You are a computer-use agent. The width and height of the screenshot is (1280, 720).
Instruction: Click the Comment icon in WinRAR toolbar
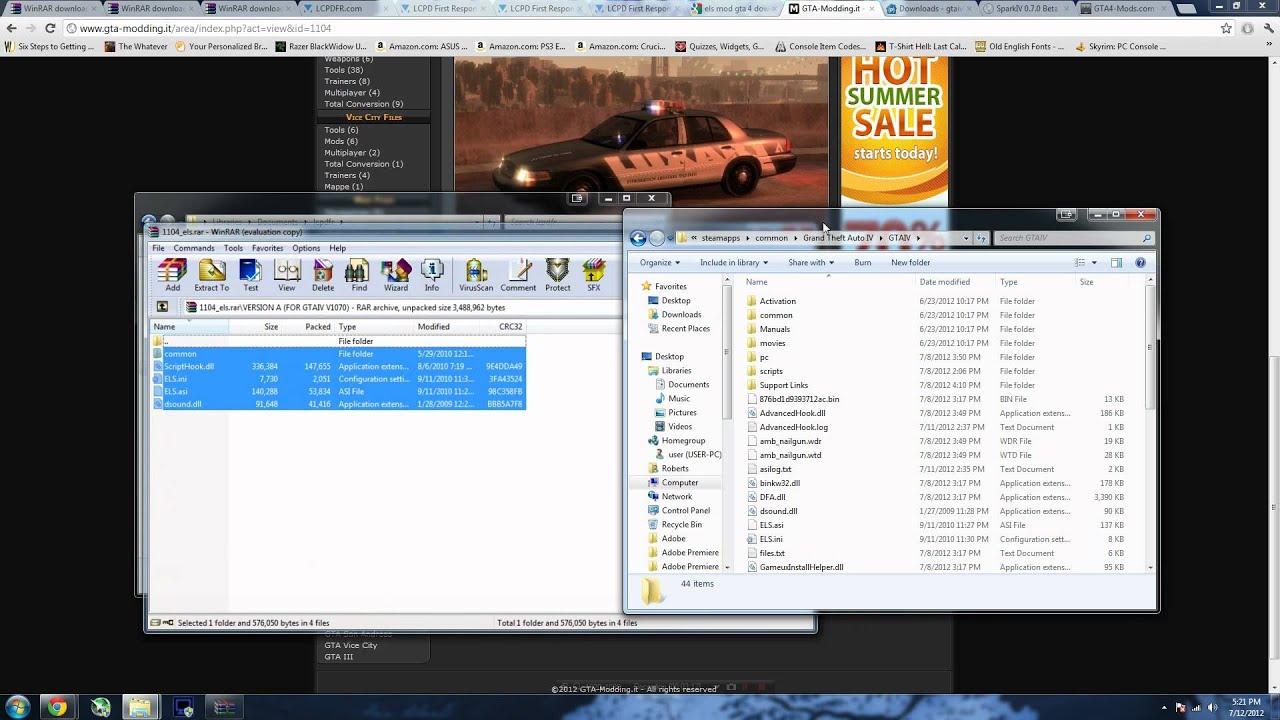[518, 275]
